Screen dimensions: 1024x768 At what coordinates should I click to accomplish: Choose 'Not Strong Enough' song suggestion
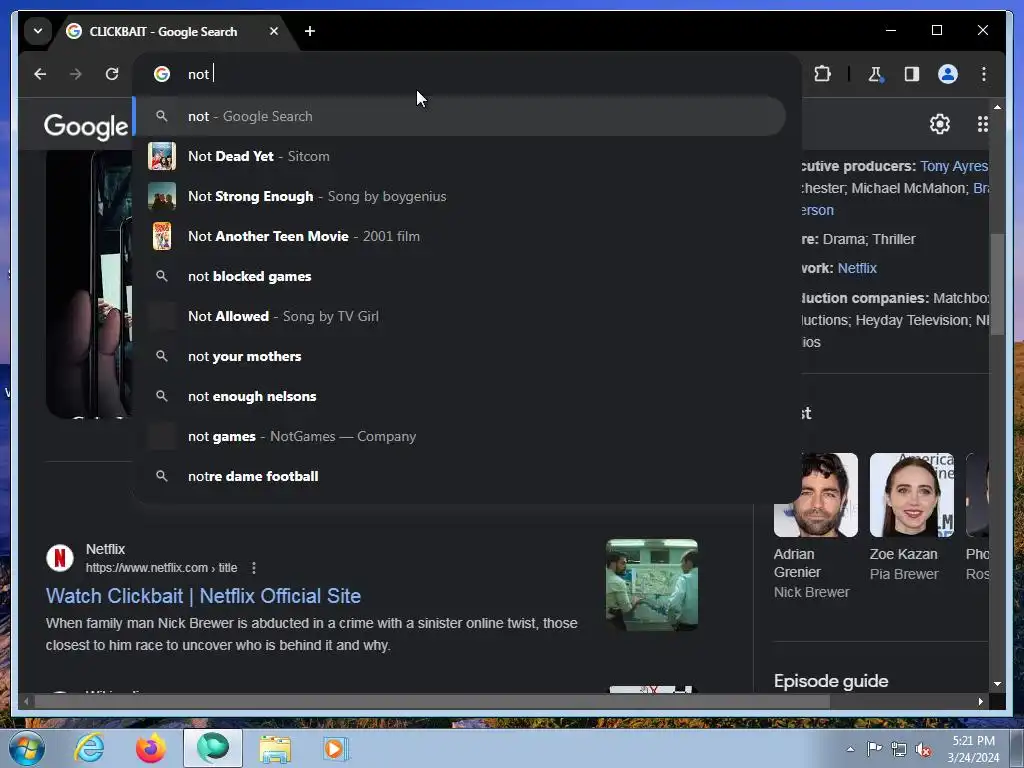tap(459, 196)
